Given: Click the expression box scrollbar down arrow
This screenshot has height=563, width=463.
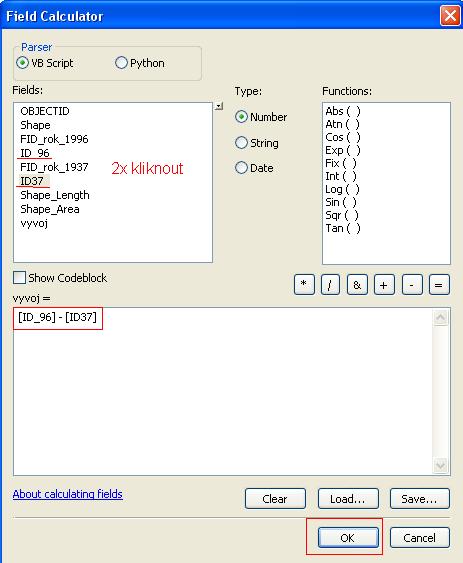Looking at the screenshot, I should tap(440, 466).
